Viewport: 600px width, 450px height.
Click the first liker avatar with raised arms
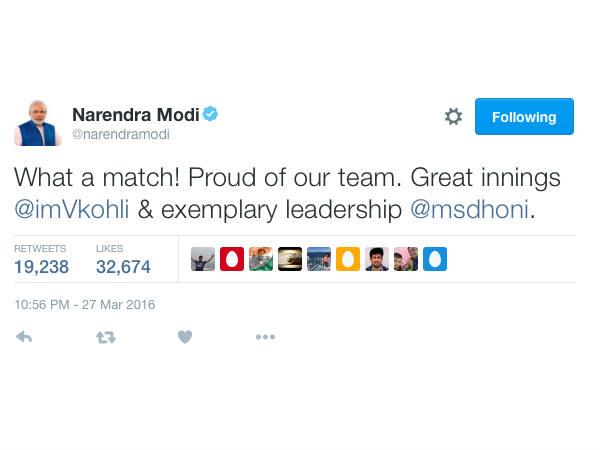point(203,259)
